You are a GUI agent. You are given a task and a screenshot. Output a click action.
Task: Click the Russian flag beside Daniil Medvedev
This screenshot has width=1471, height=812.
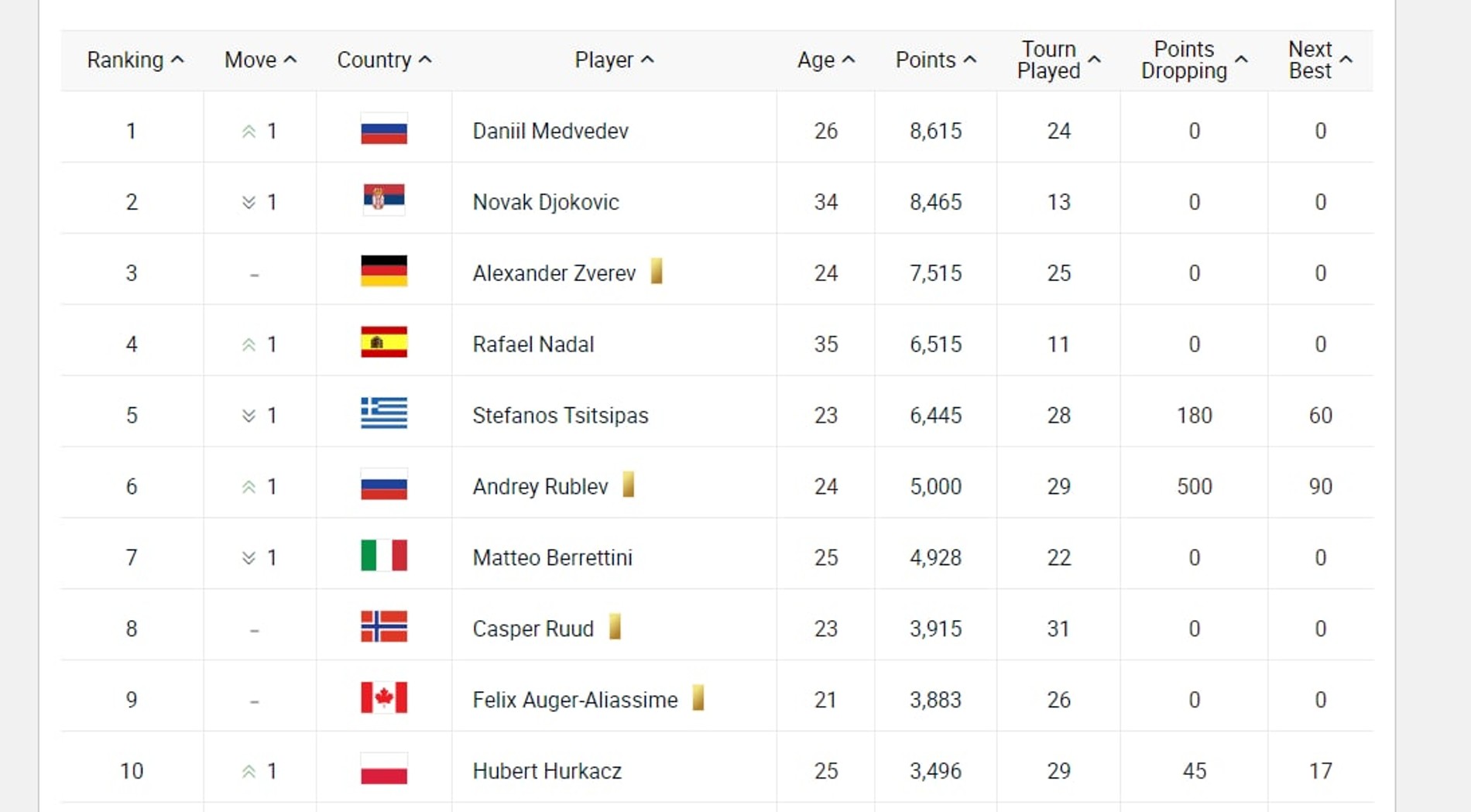pos(383,131)
